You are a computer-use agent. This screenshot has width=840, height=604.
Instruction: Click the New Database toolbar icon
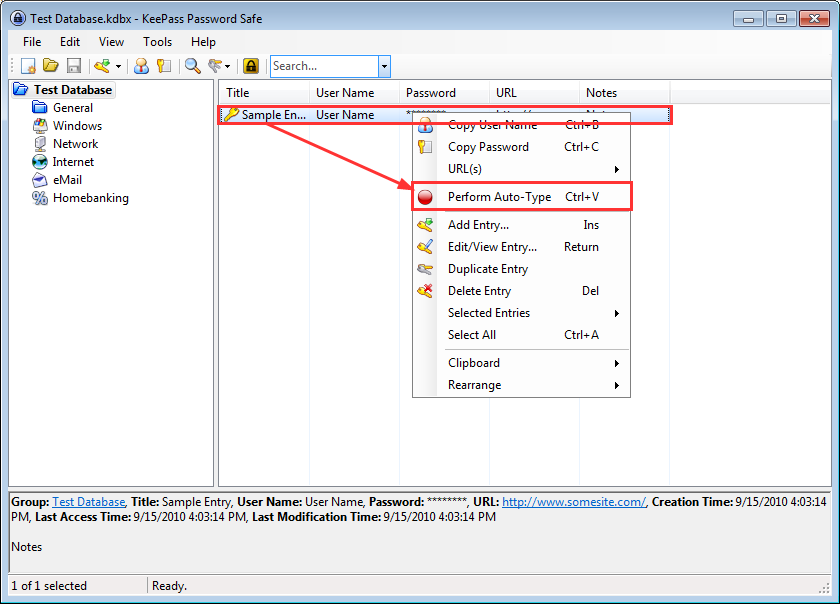point(28,66)
